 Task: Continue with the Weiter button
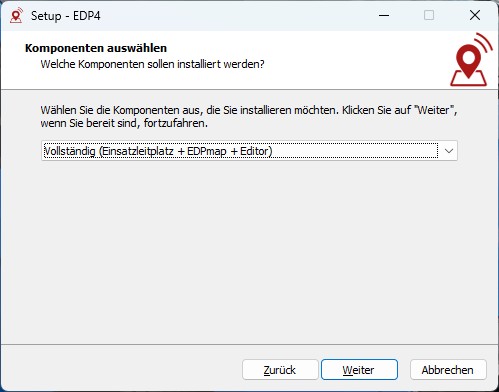click(359, 370)
